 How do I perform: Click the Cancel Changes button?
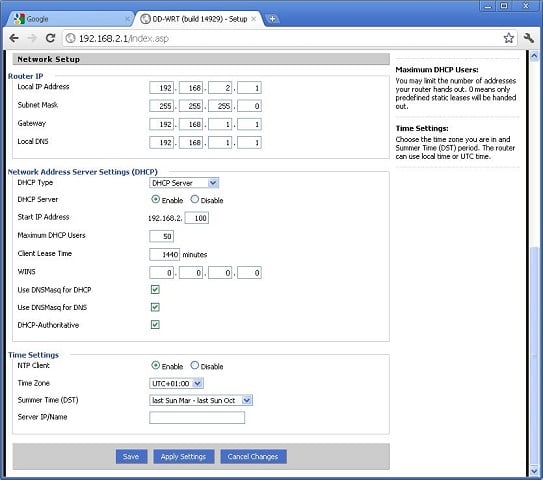pos(253,456)
